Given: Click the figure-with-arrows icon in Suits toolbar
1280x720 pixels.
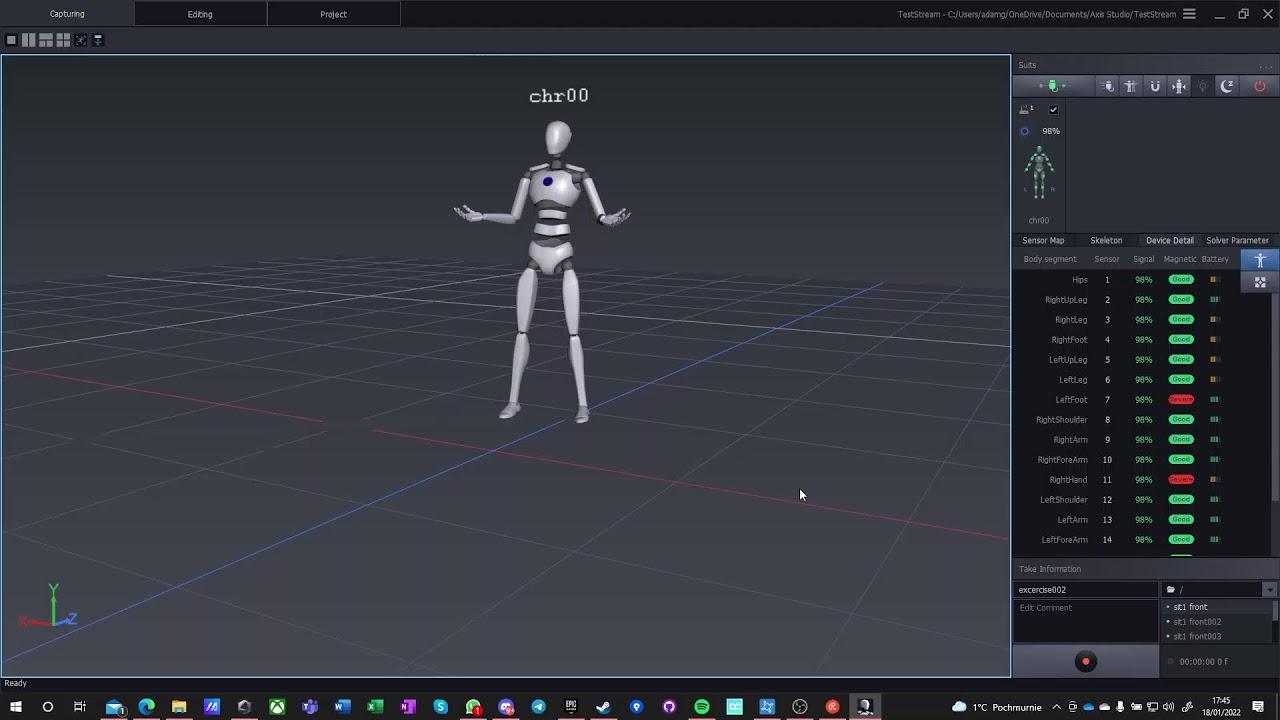Looking at the screenshot, I should pyautogui.click(x=1179, y=86).
